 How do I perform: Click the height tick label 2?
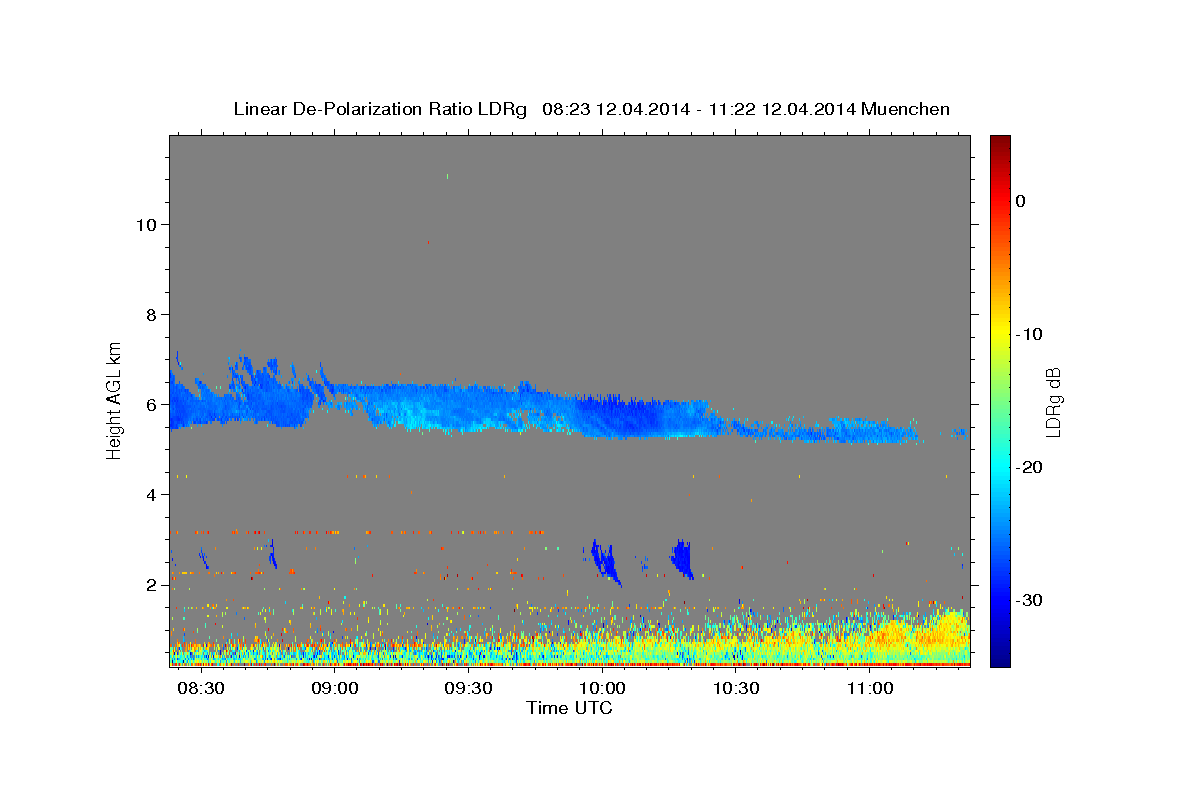[x=152, y=585]
